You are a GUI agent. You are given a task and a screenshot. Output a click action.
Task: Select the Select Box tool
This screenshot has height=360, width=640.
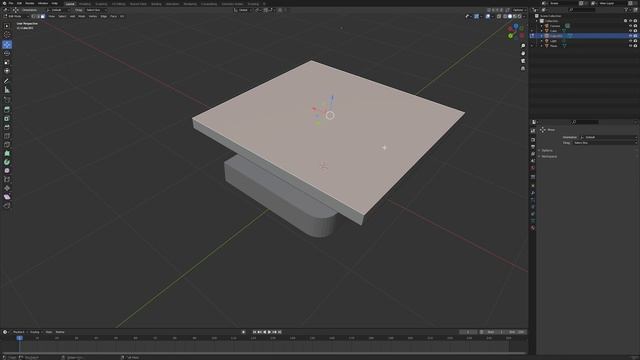(7, 26)
